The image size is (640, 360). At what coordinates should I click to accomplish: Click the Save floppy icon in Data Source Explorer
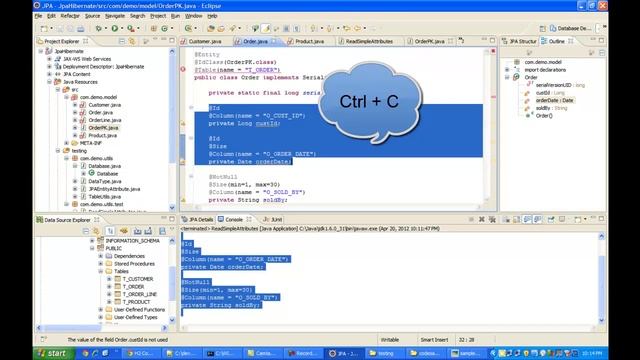(162, 231)
